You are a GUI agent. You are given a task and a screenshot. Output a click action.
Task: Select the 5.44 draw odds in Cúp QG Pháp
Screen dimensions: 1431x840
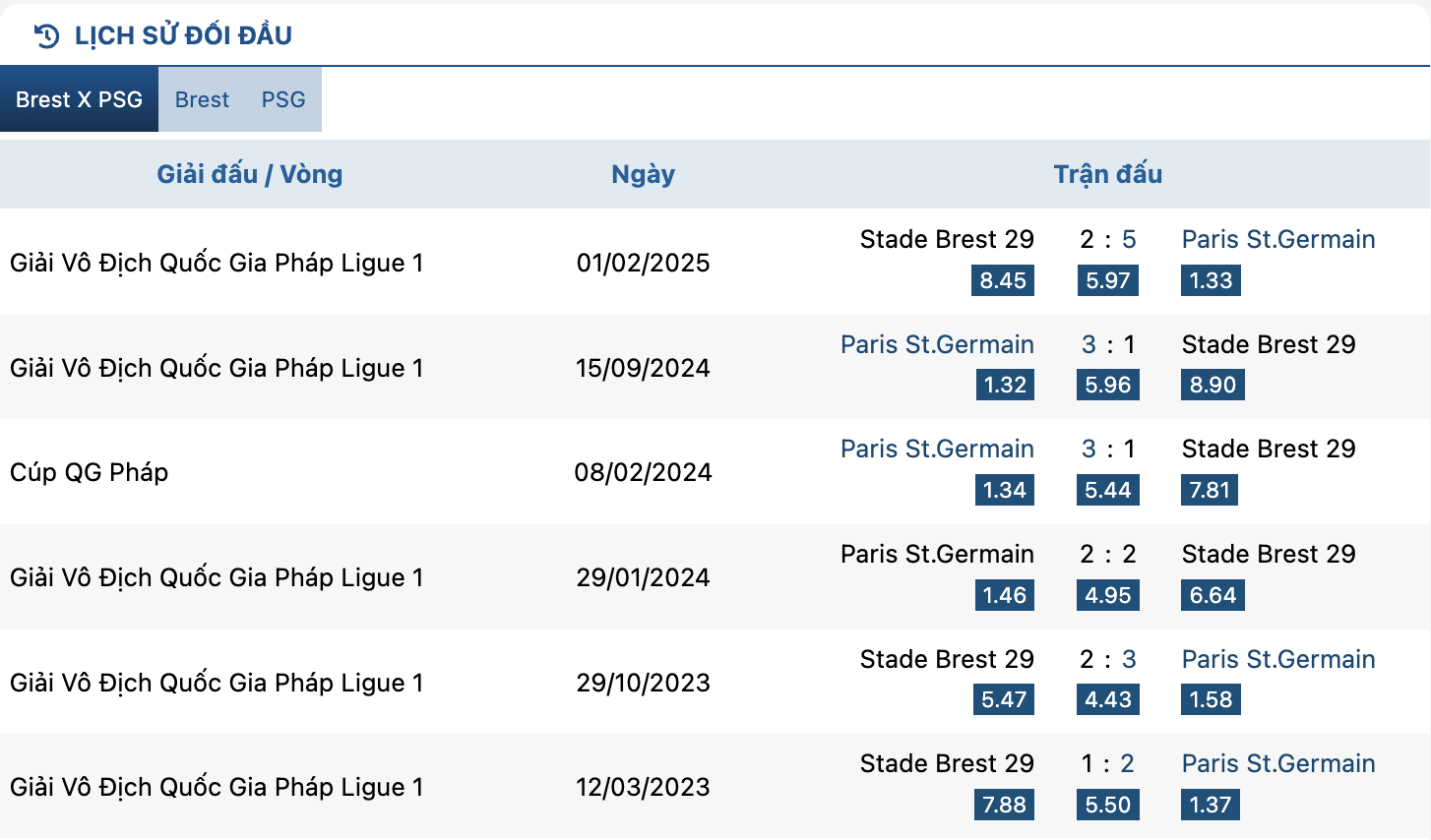pyautogui.click(x=1108, y=490)
